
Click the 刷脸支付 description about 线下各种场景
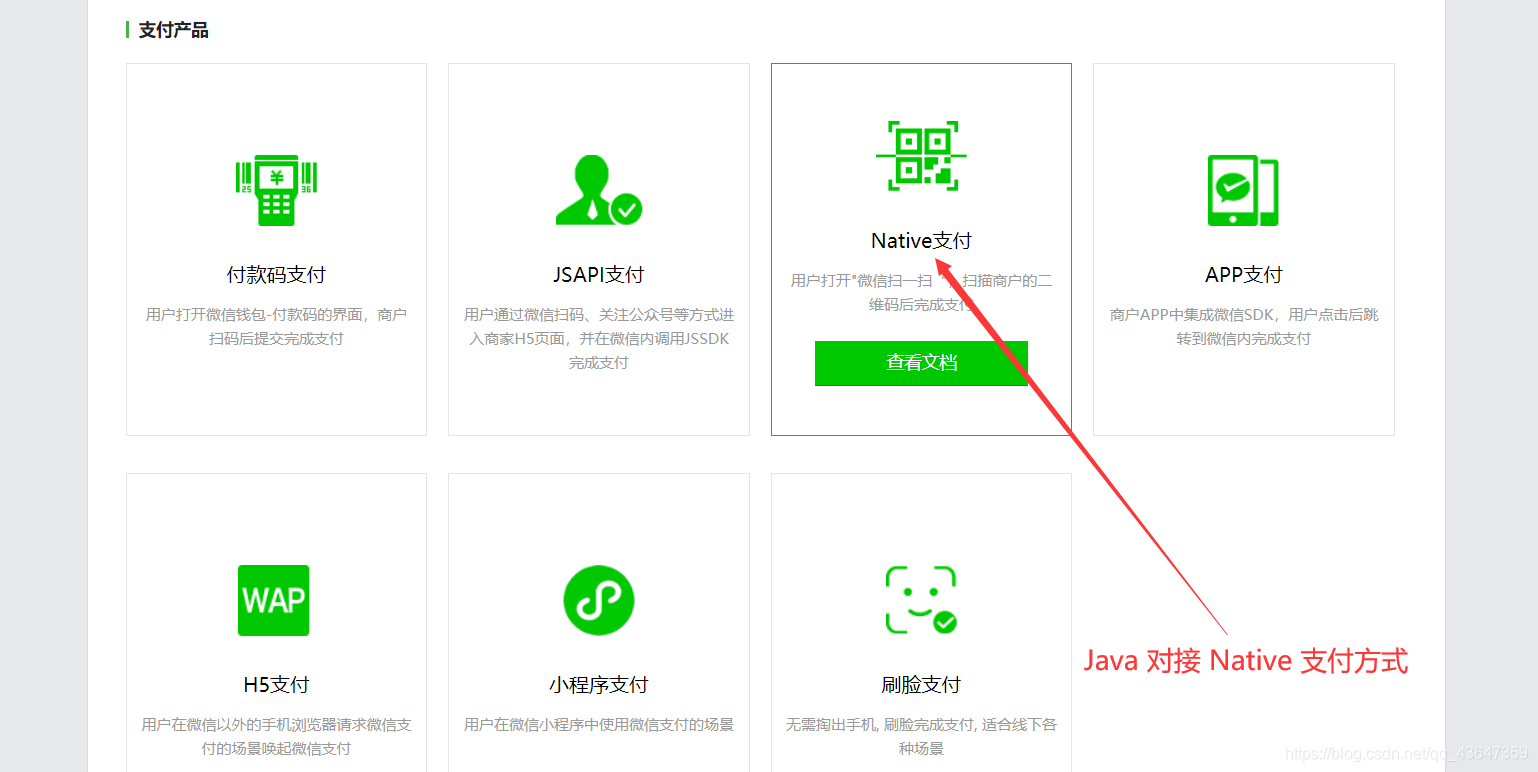[921, 736]
